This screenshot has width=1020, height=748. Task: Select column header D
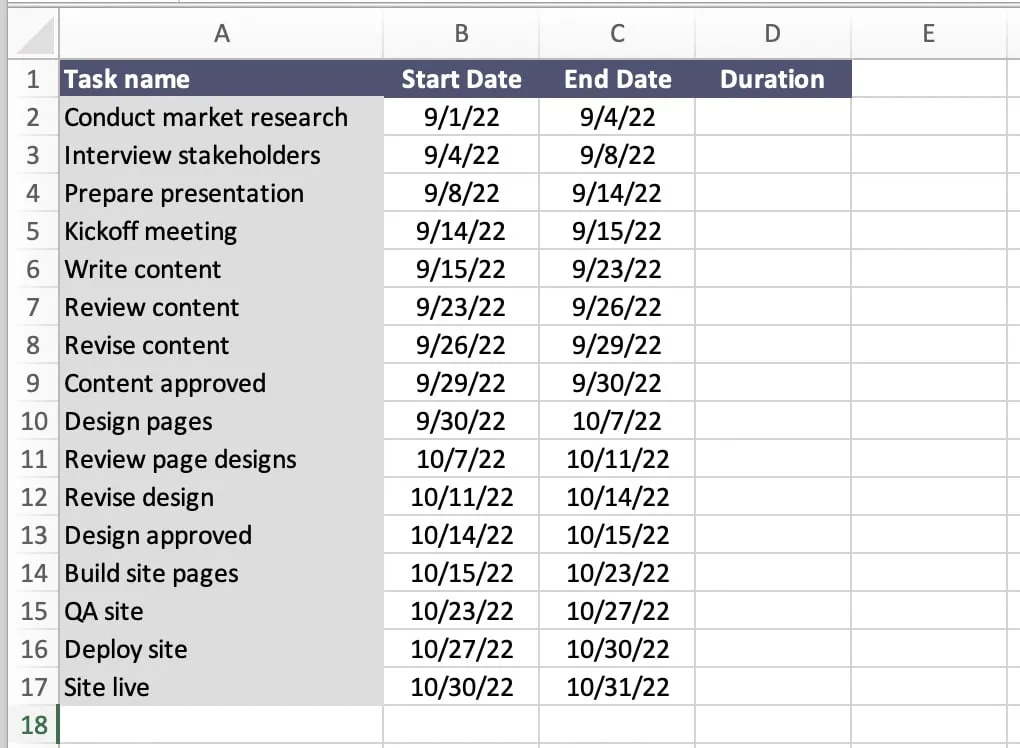pyautogui.click(x=771, y=33)
